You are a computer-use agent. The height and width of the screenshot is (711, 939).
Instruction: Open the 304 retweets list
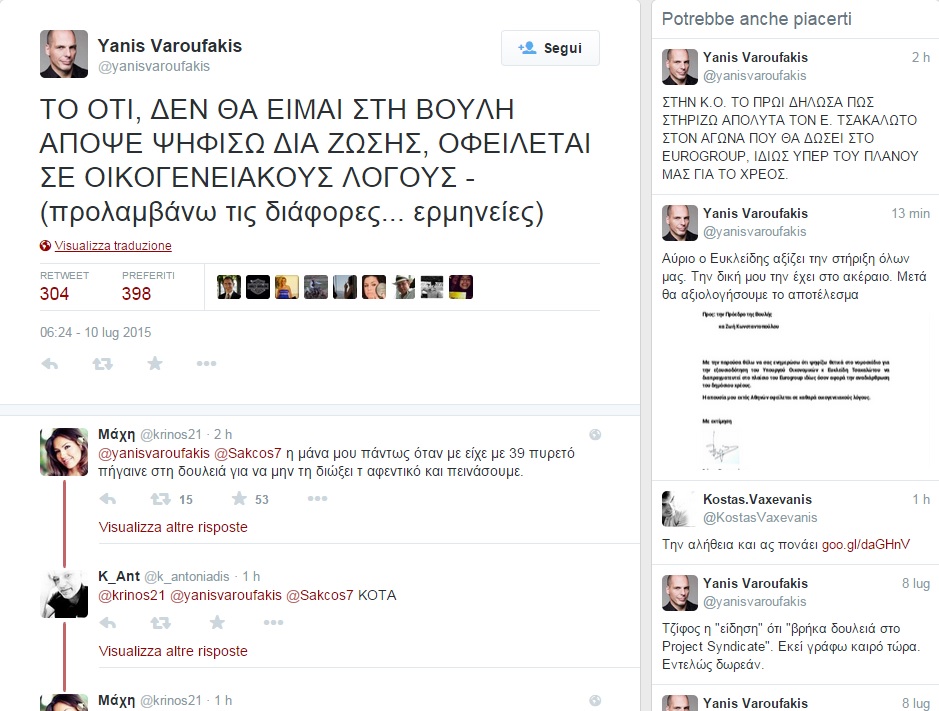point(64,286)
